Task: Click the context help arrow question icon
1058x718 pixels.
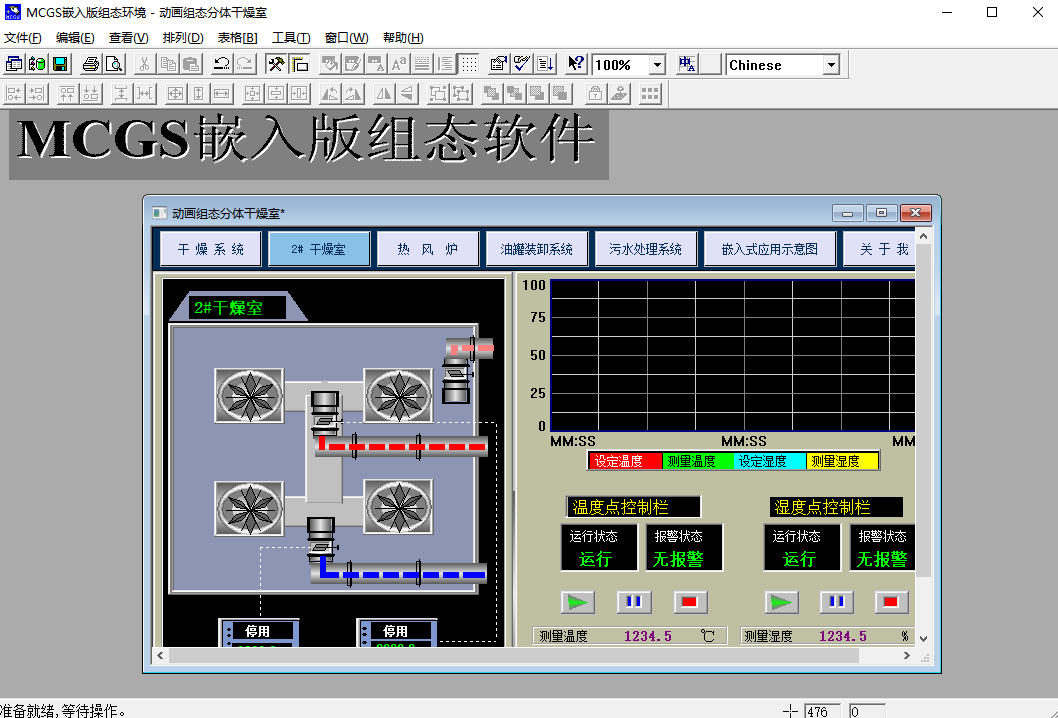Action: click(x=576, y=64)
